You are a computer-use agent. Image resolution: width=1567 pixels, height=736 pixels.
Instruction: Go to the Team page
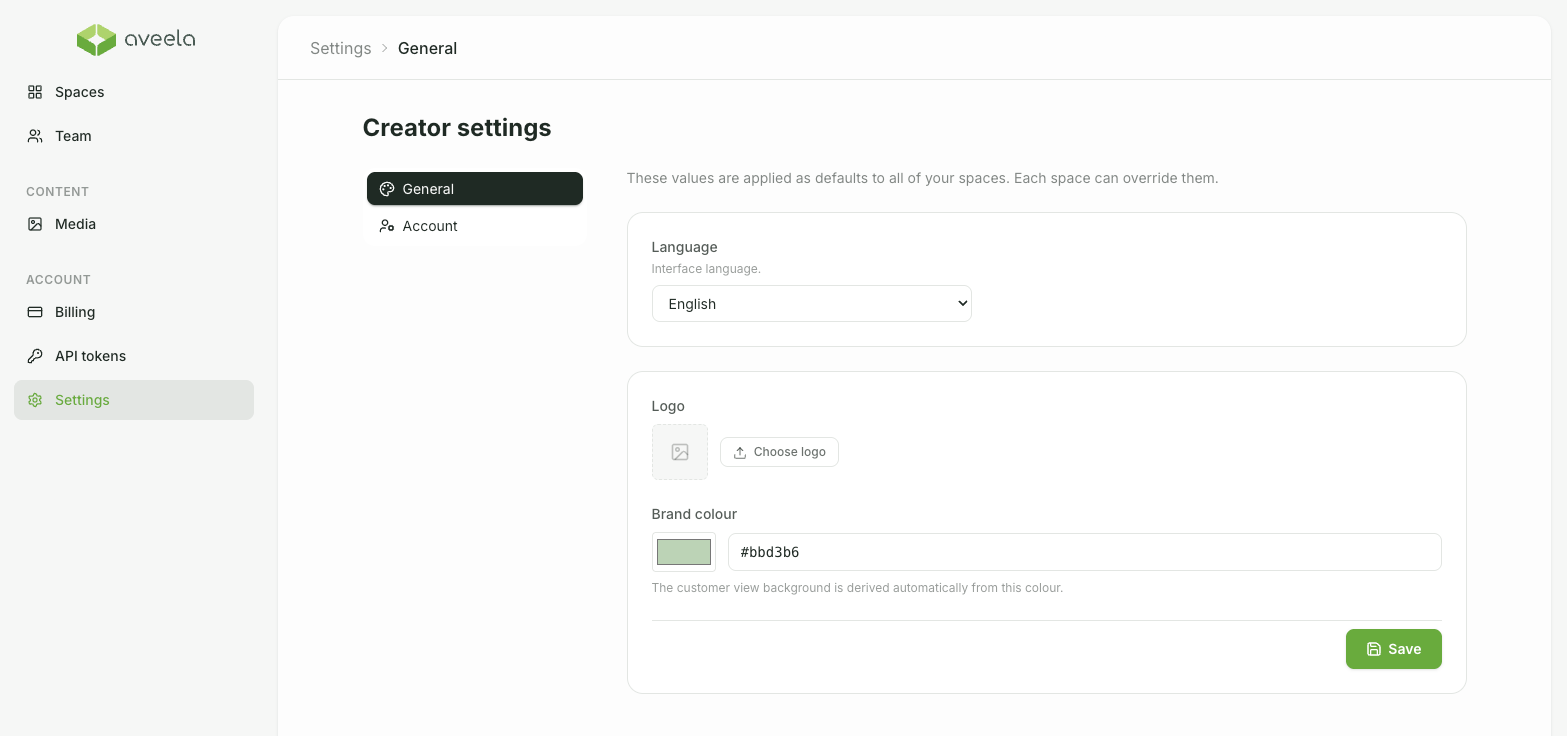pyautogui.click(x=134, y=136)
